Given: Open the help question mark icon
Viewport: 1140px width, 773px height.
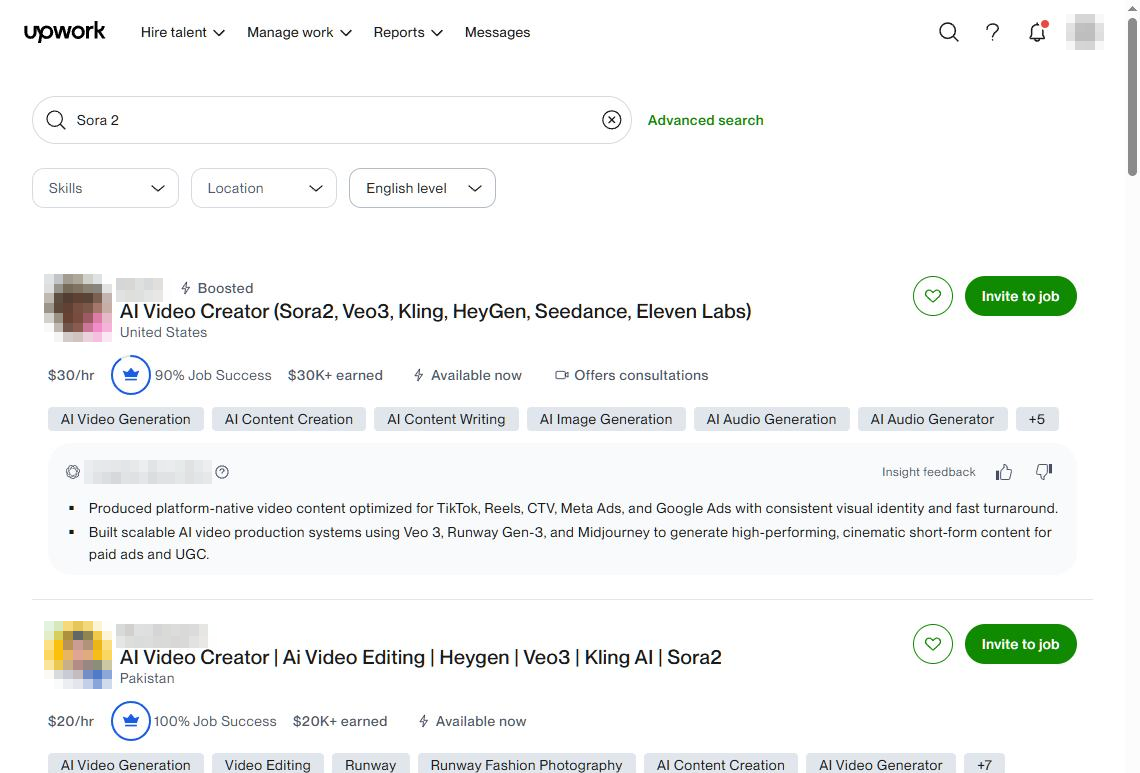Looking at the screenshot, I should pyautogui.click(x=992, y=32).
